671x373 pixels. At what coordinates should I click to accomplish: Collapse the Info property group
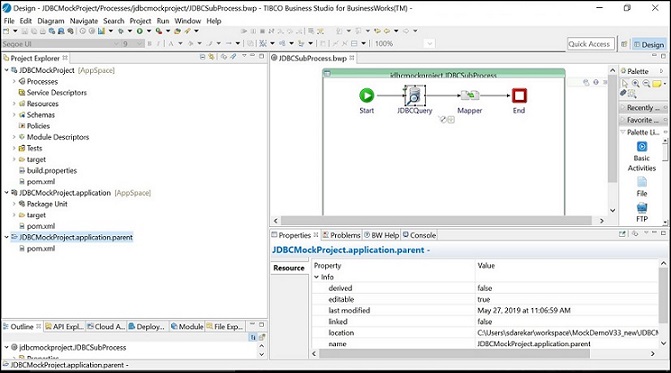[x=317, y=277]
